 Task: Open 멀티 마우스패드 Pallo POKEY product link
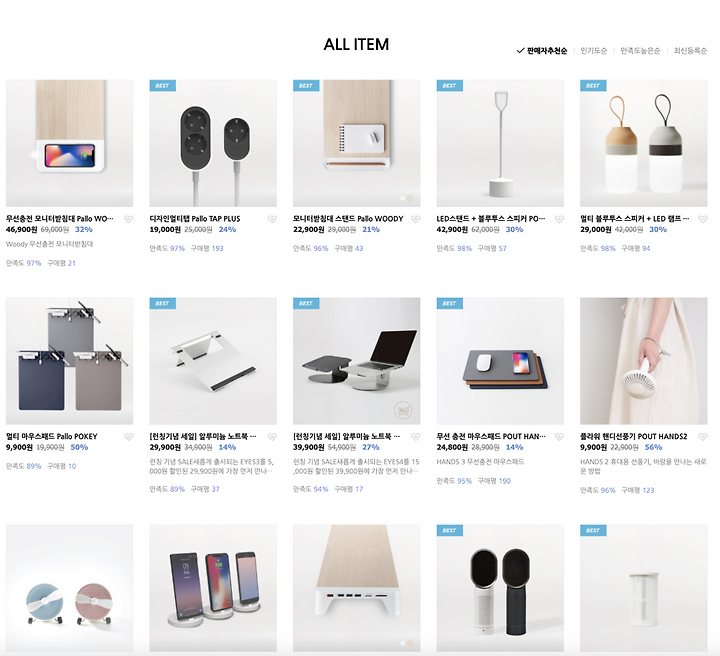pyautogui.click(x=51, y=437)
